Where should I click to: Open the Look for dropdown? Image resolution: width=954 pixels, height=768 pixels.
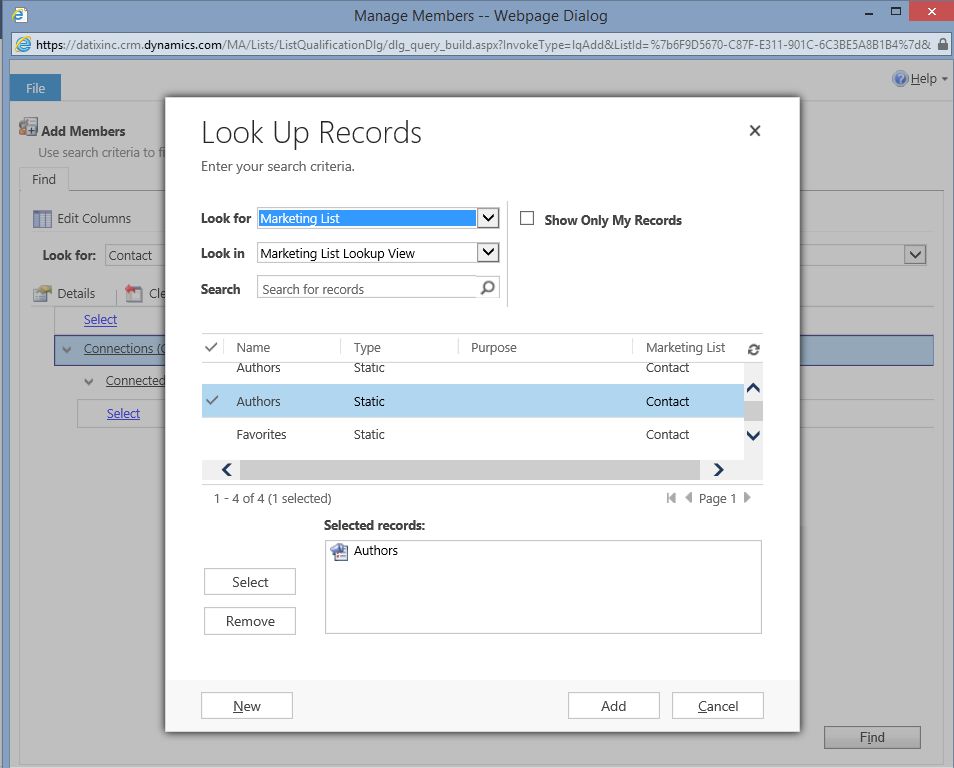[x=487, y=218]
